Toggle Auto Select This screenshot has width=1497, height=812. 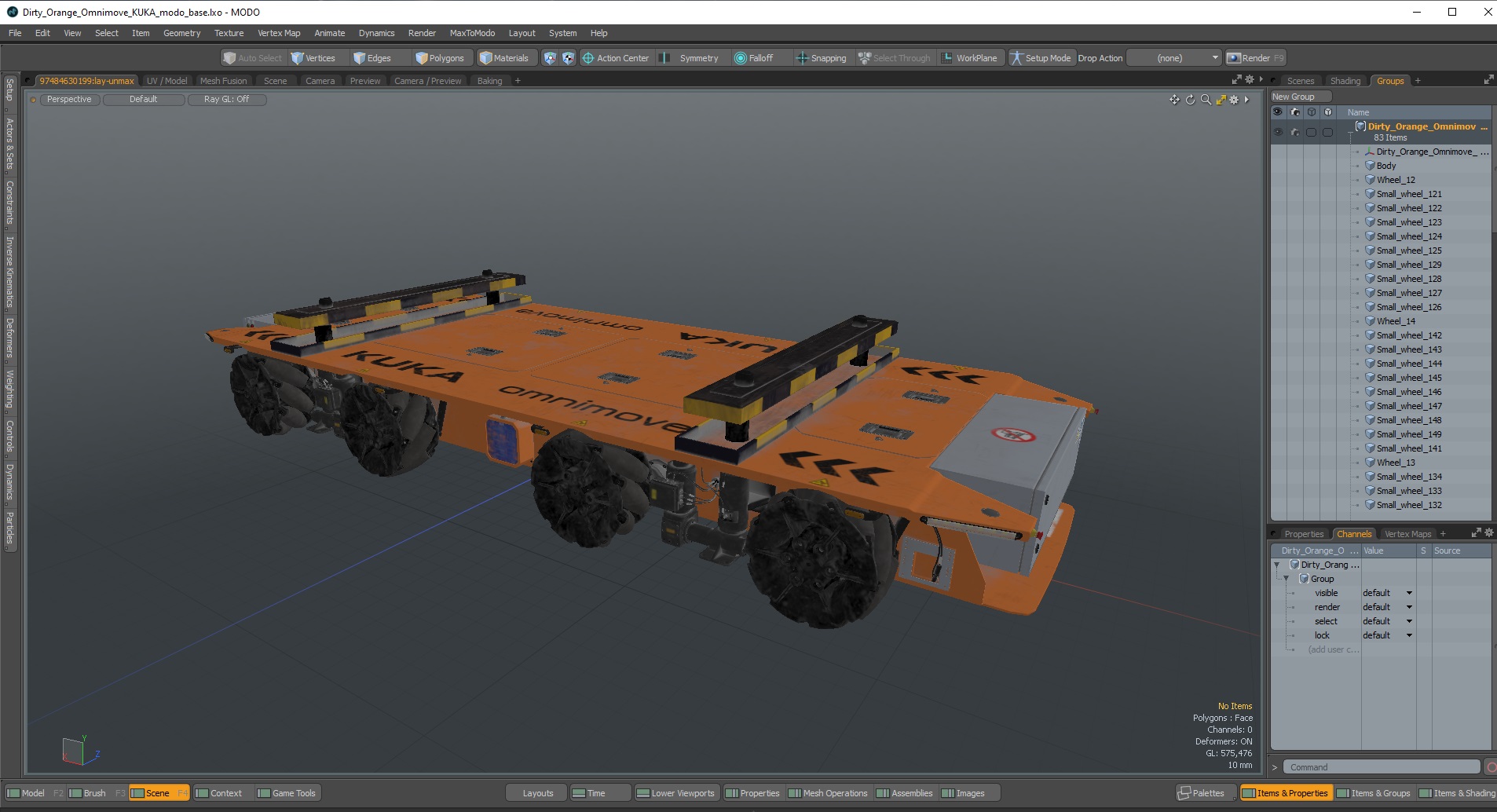[252, 58]
